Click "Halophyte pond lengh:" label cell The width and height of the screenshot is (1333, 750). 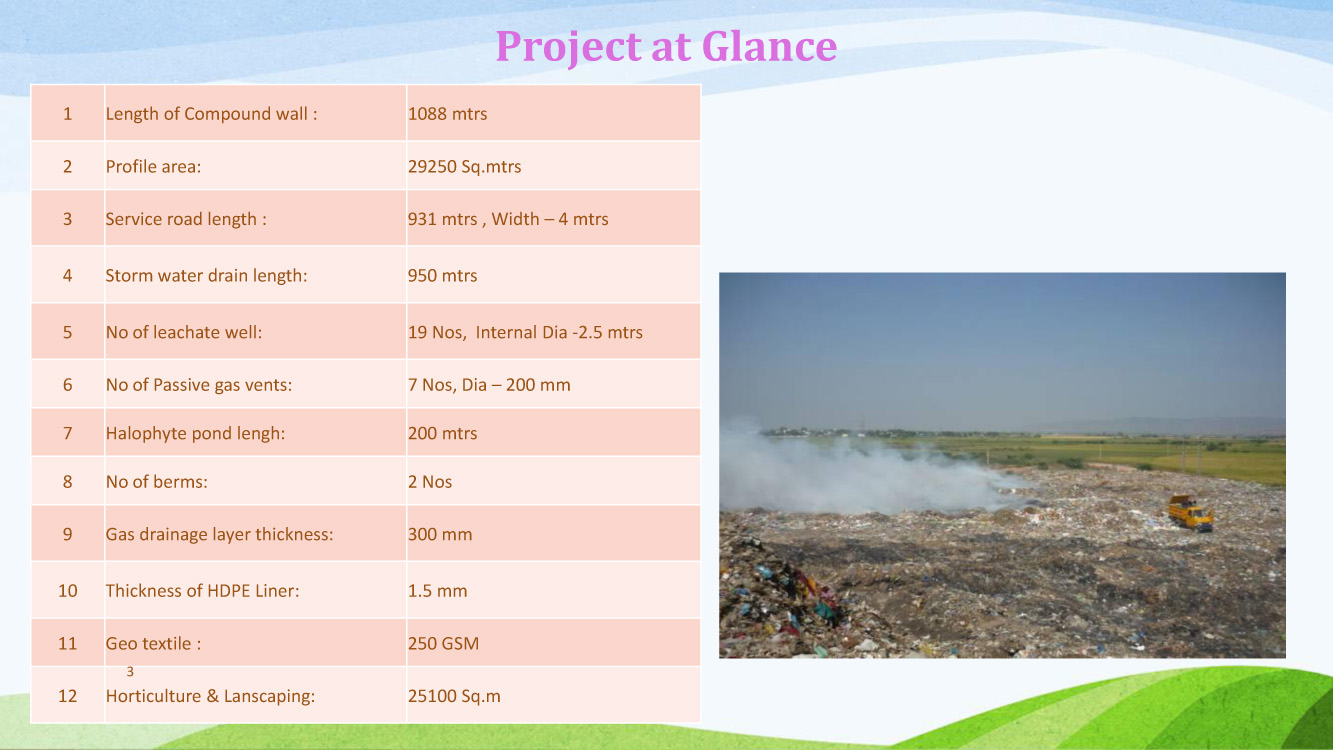pos(255,433)
